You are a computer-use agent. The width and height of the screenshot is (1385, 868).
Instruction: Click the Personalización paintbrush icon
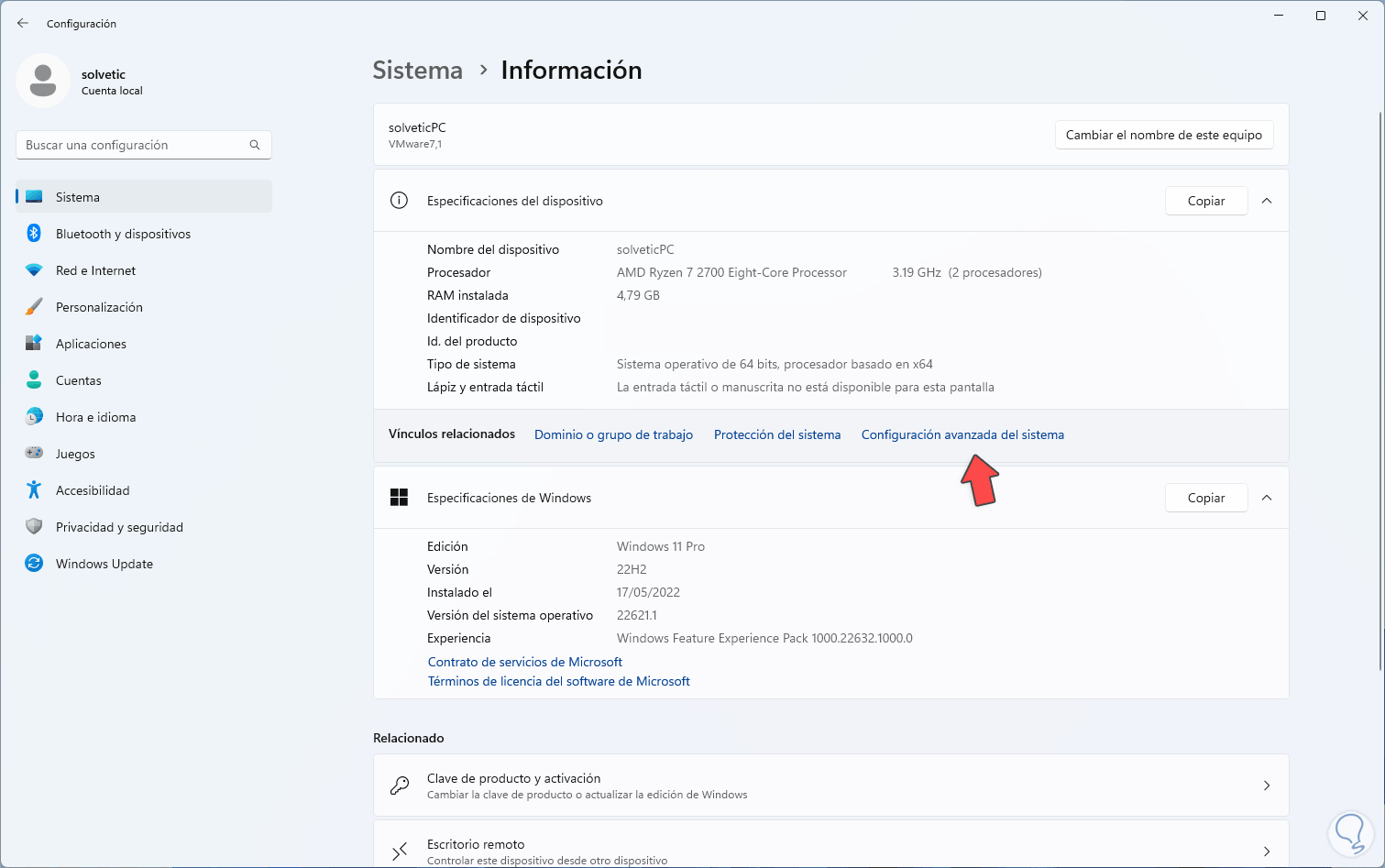[x=34, y=307]
